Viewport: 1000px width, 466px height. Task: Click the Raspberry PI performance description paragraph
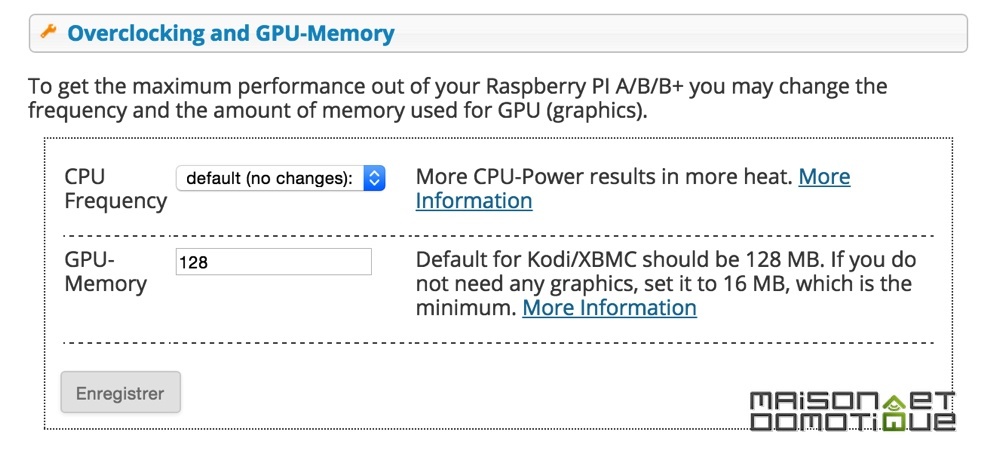(x=457, y=98)
